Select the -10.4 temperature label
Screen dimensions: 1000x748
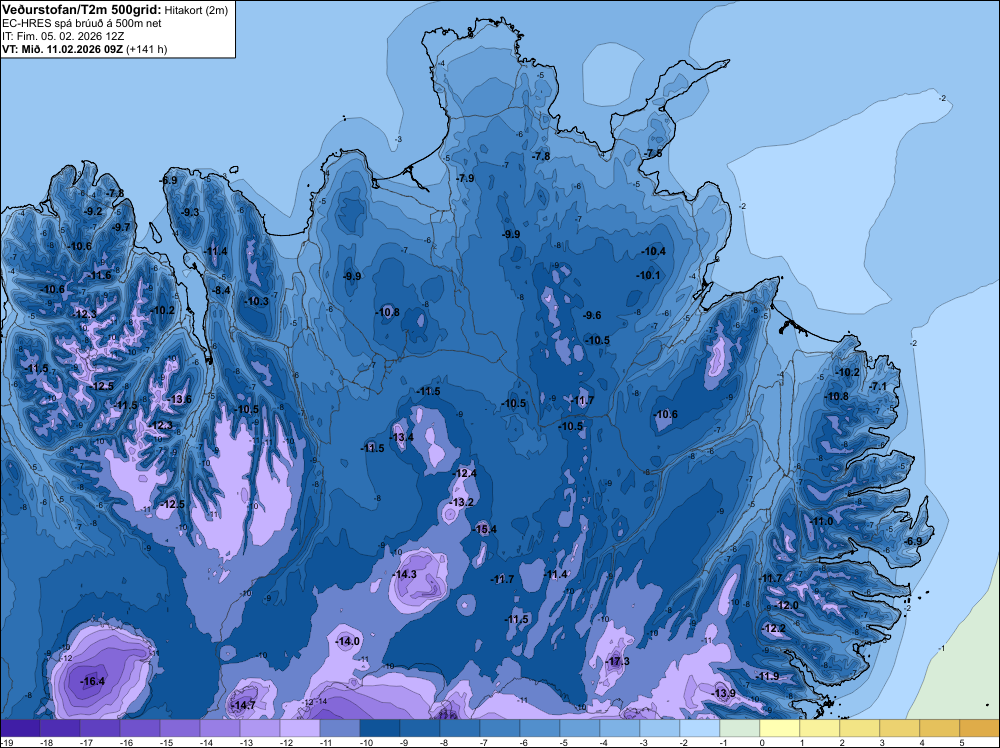(x=653, y=251)
